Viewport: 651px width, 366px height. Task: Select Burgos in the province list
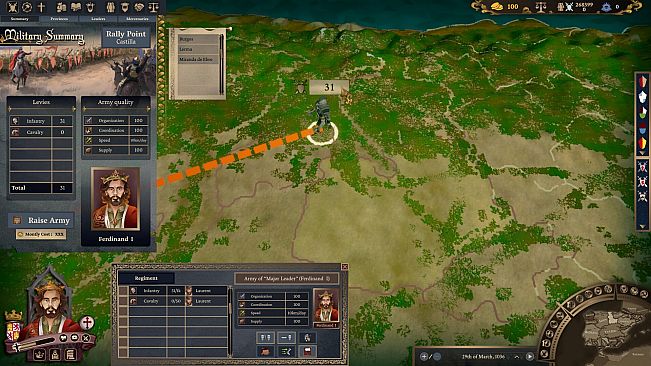[198, 39]
